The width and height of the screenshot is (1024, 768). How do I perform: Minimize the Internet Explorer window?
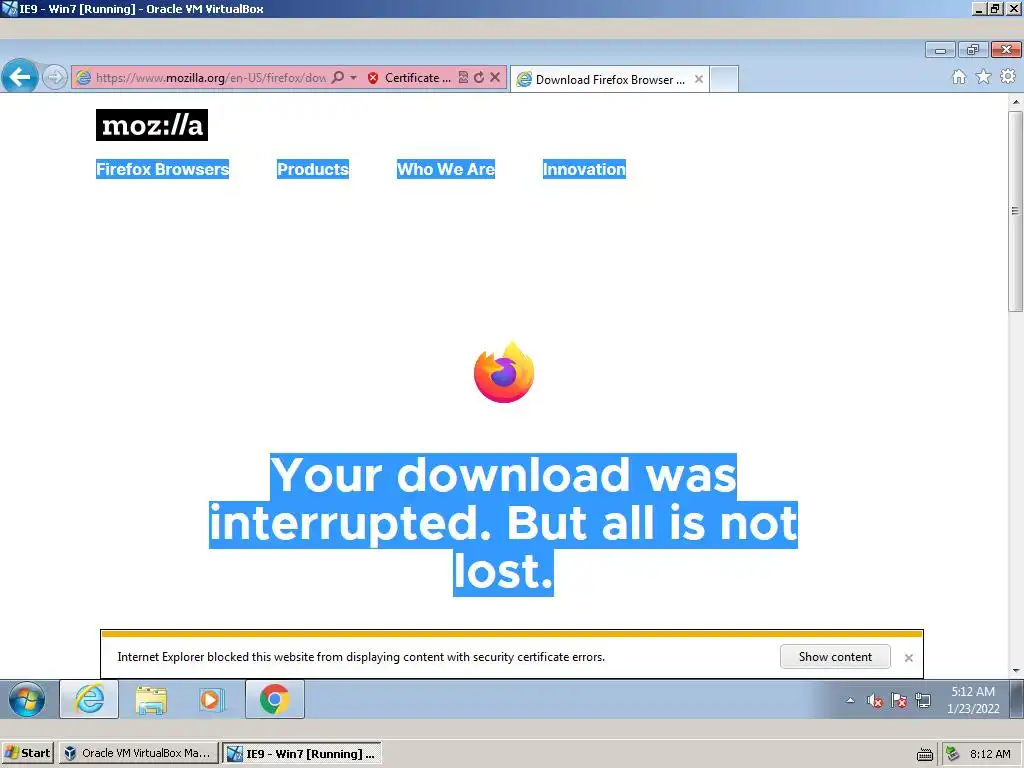(x=940, y=50)
